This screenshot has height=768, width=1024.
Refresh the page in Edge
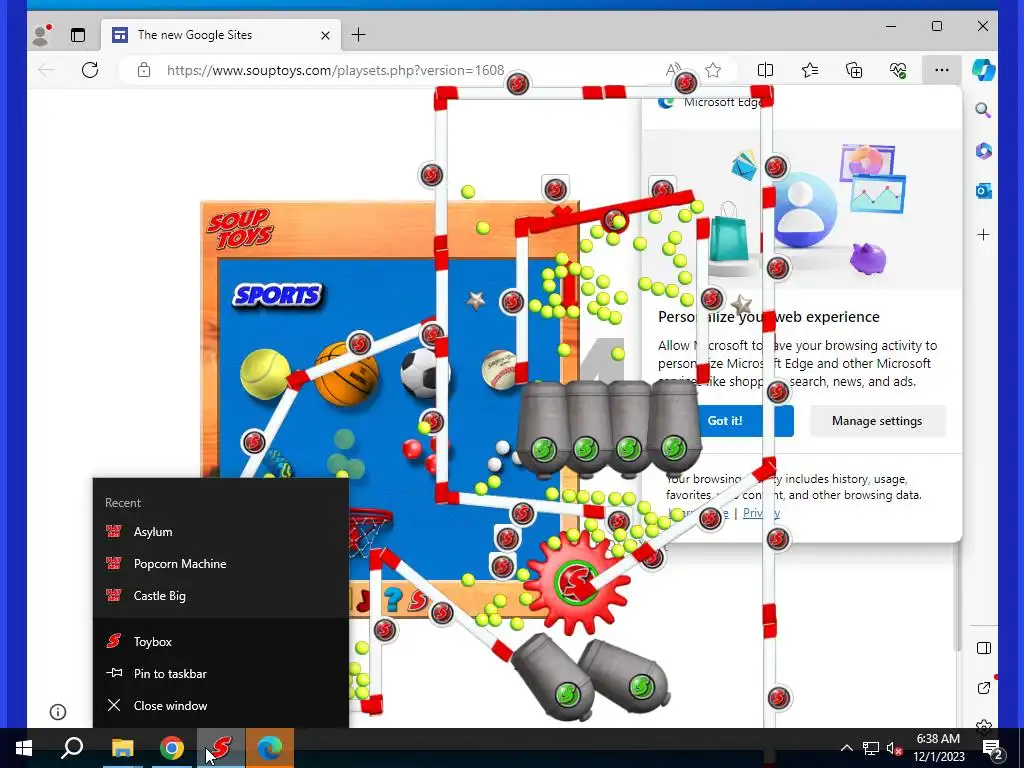point(90,70)
